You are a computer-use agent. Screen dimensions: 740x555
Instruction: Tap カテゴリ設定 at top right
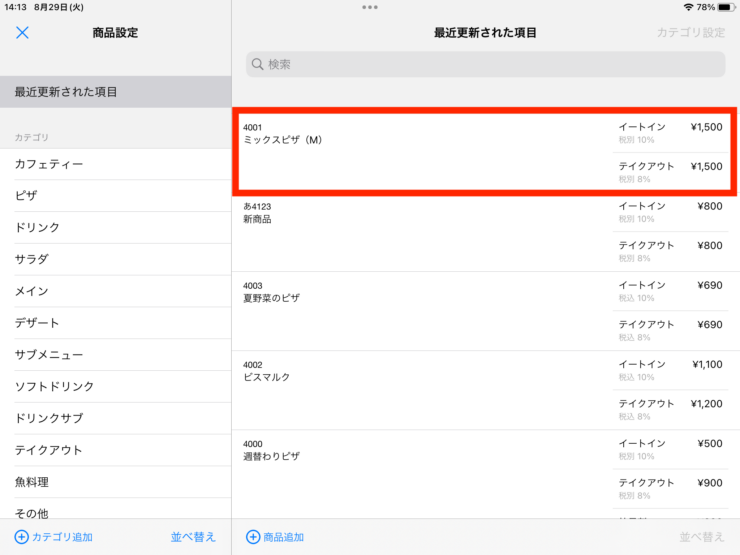point(691,33)
